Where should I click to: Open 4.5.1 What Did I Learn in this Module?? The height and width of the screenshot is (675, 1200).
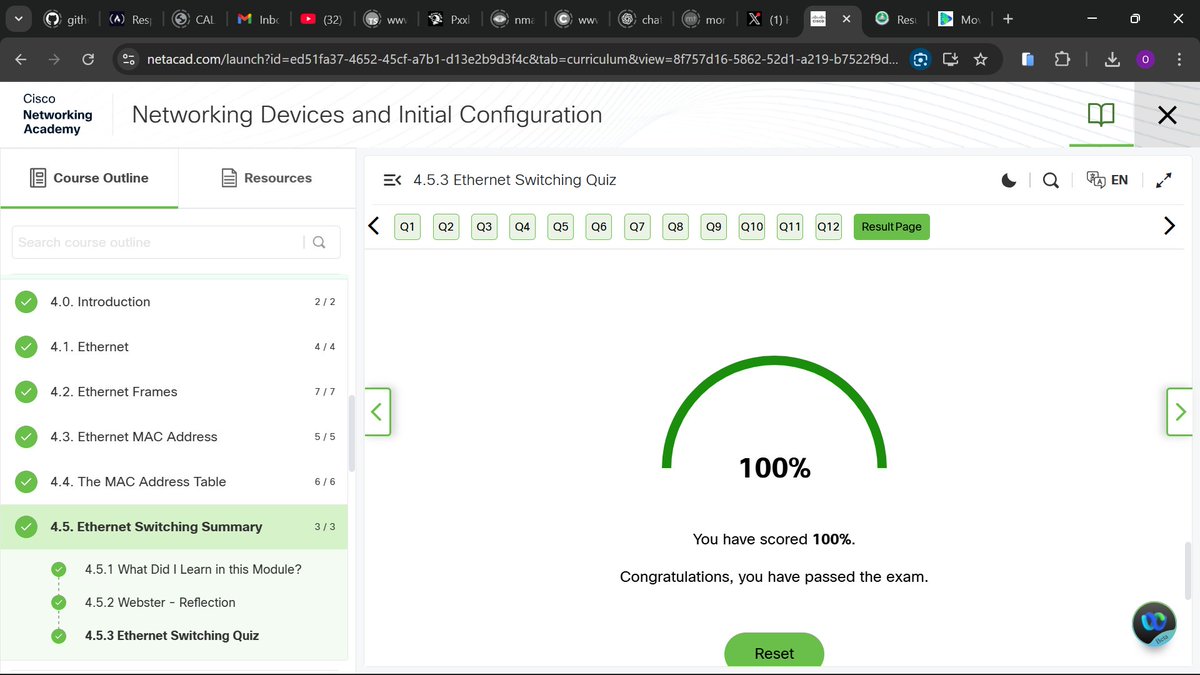pos(193,569)
